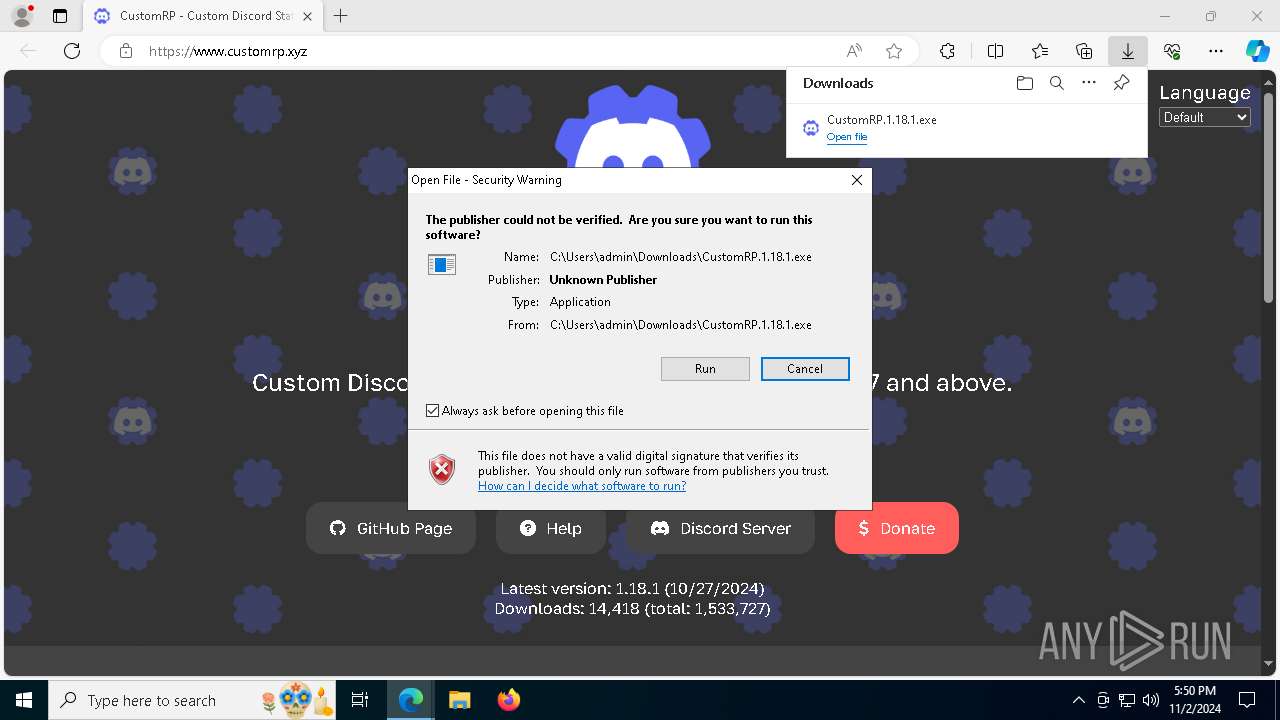Activate the Read aloud icon
Screen dimensions: 1280x720
click(854, 51)
